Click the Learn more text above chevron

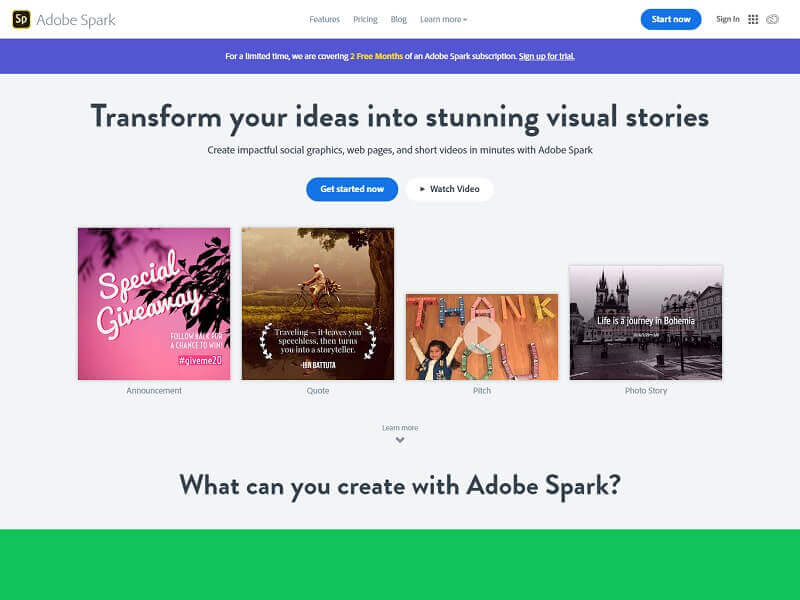coord(400,428)
